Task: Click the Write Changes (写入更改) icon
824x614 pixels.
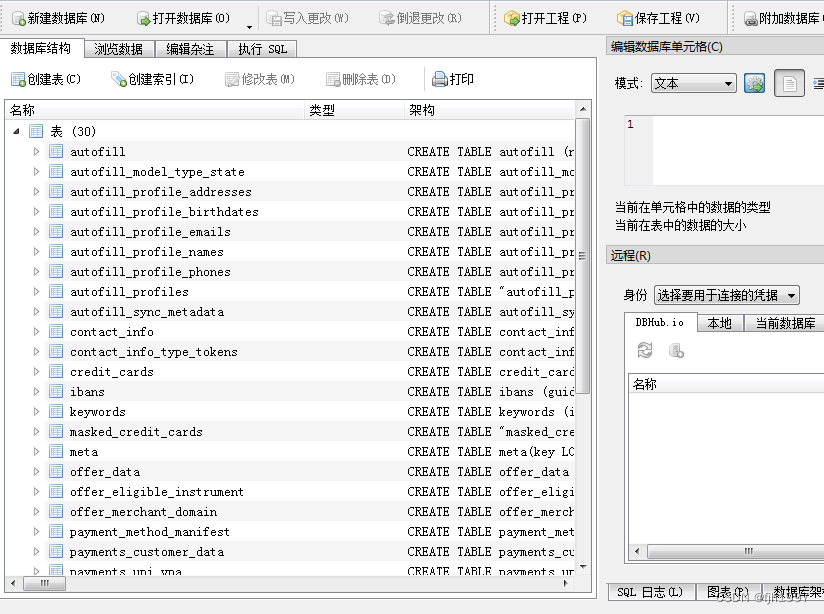Action: tap(274, 19)
